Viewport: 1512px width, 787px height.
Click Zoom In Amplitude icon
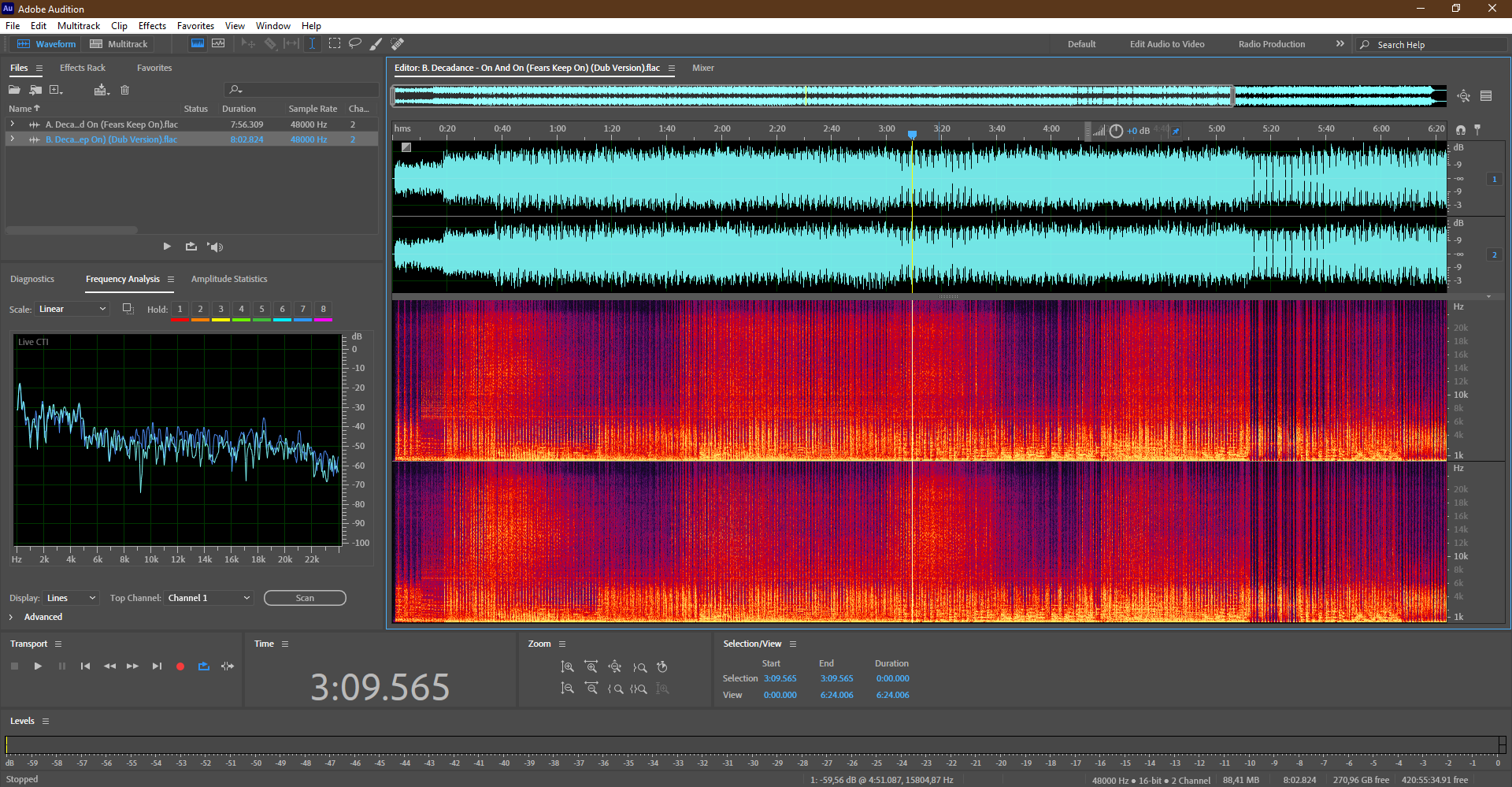(x=567, y=667)
